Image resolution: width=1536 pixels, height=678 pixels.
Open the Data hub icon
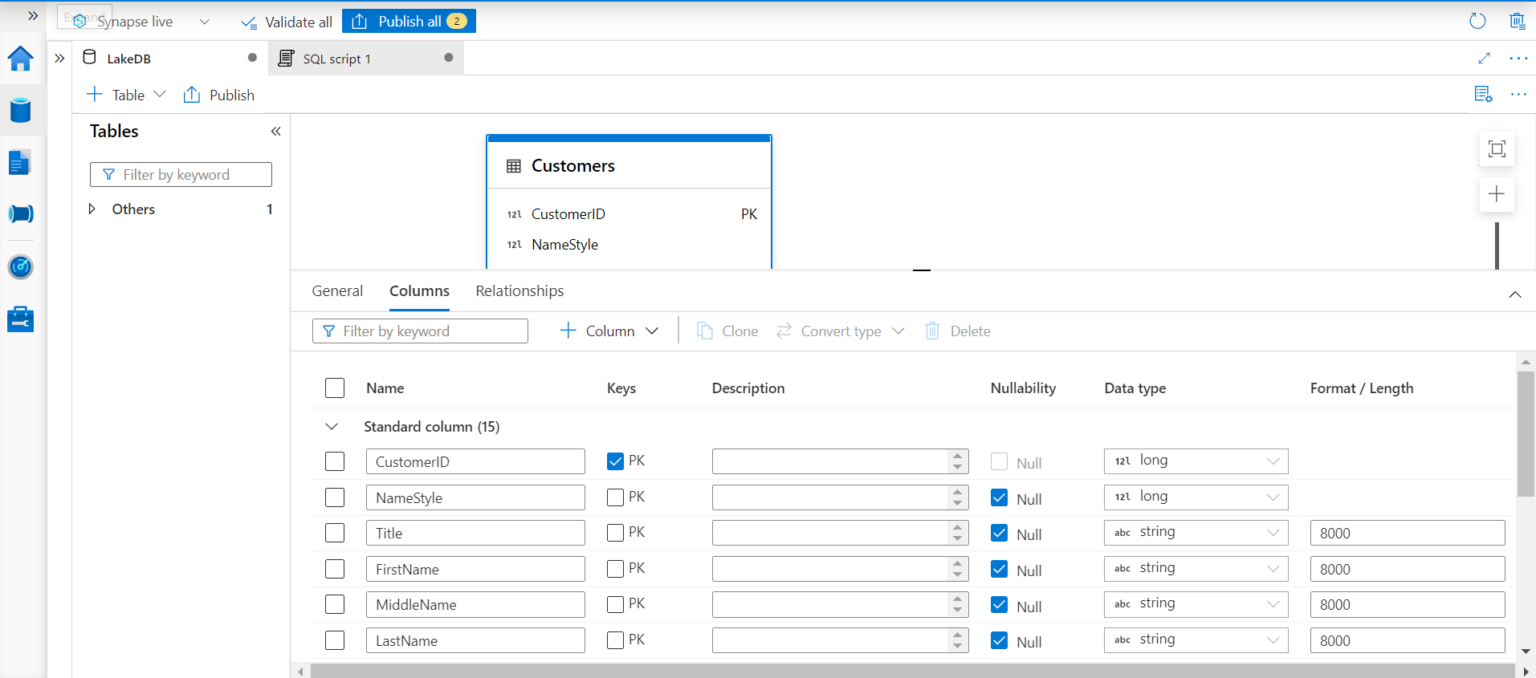click(20, 110)
